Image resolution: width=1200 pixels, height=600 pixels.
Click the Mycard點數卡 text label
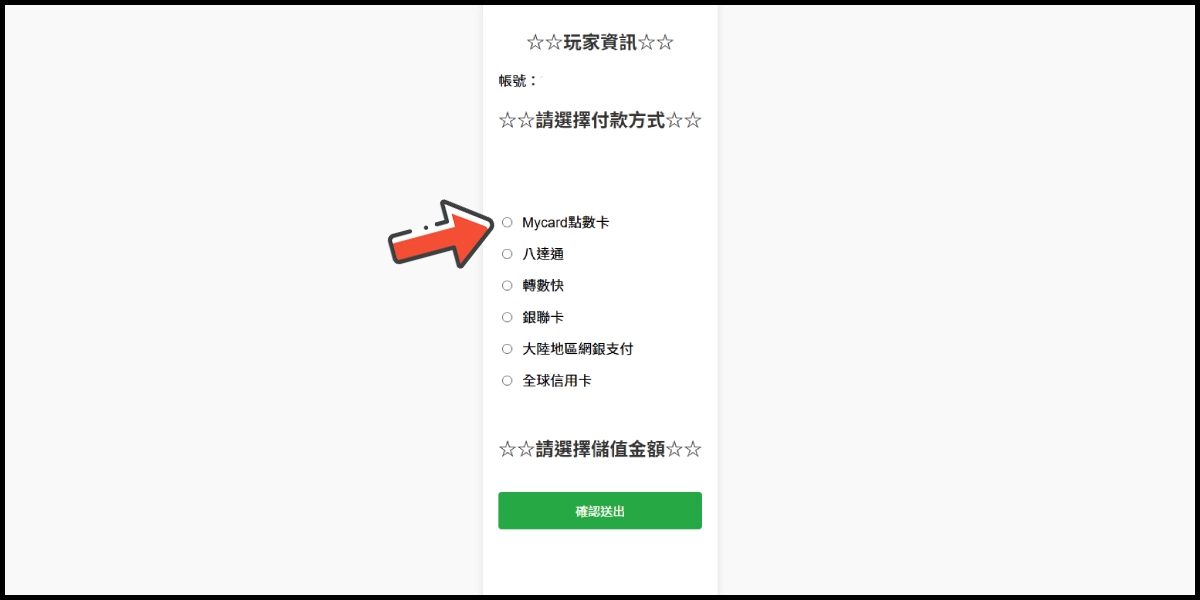[x=565, y=222]
